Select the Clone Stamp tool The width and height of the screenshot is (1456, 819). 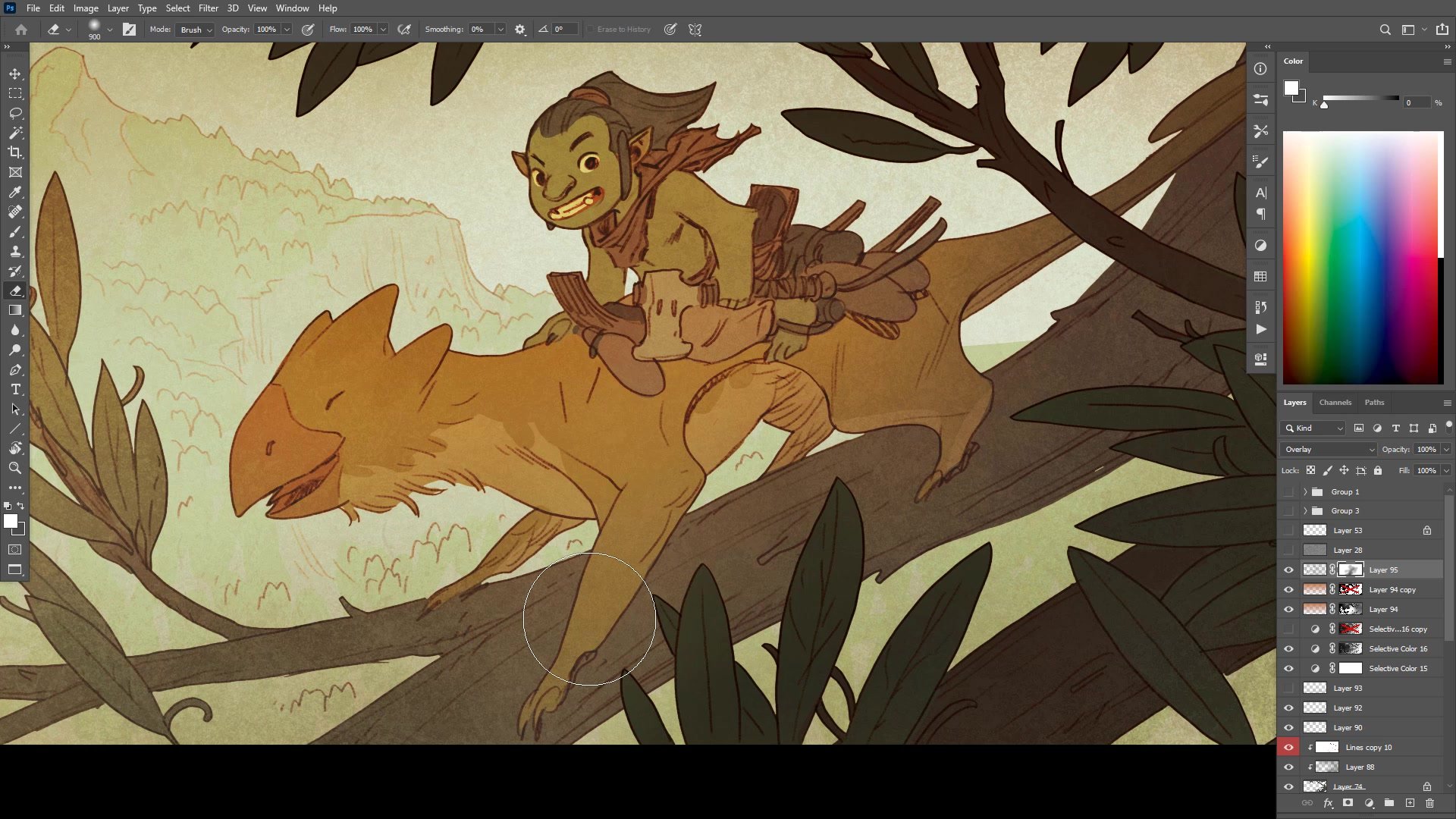pyautogui.click(x=15, y=251)
